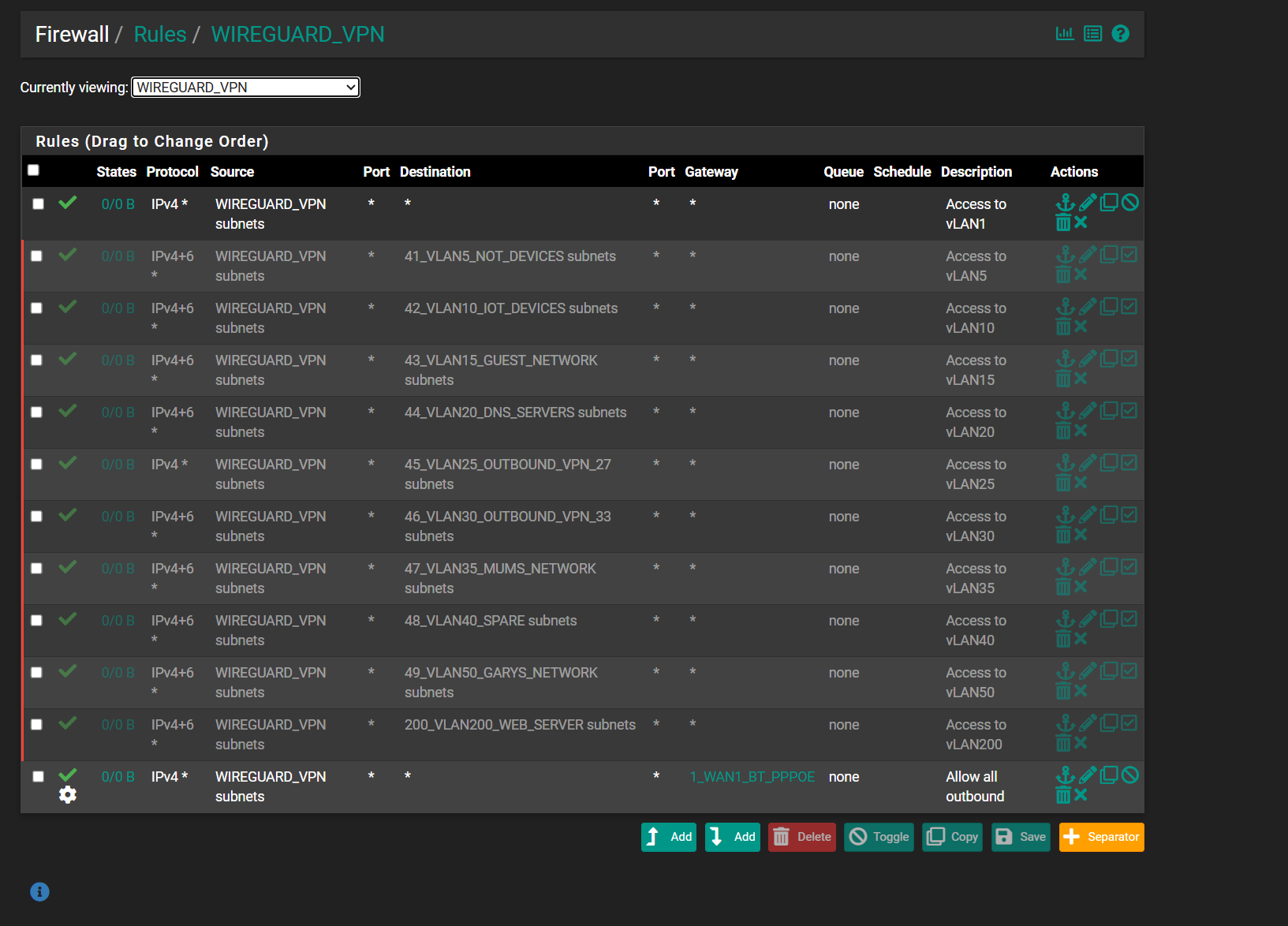
Task: Click the gear icon on Allow all outbound
Action: pos(68,795)
